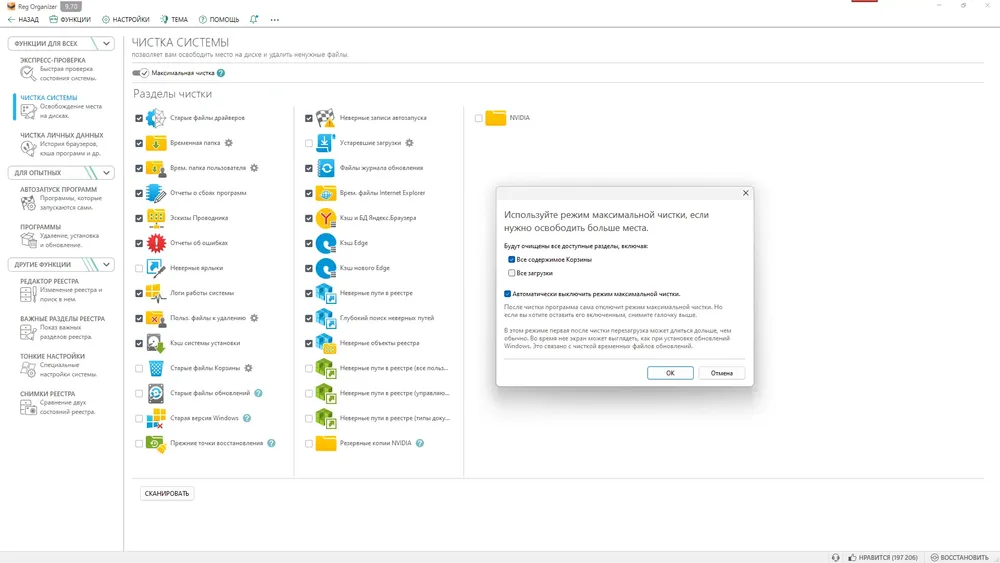Click the Сканировать button
The image size is (1000, 563).
(167, 494)
